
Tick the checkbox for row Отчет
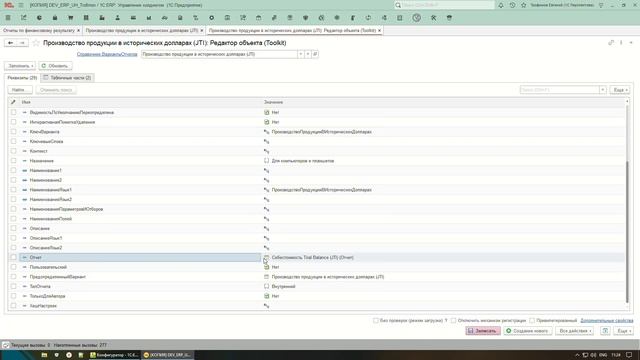13,257
